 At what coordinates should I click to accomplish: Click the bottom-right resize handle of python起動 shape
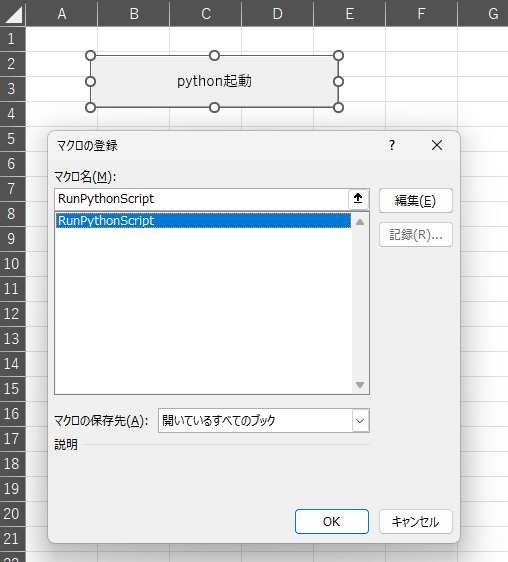(x=338, y=108)
